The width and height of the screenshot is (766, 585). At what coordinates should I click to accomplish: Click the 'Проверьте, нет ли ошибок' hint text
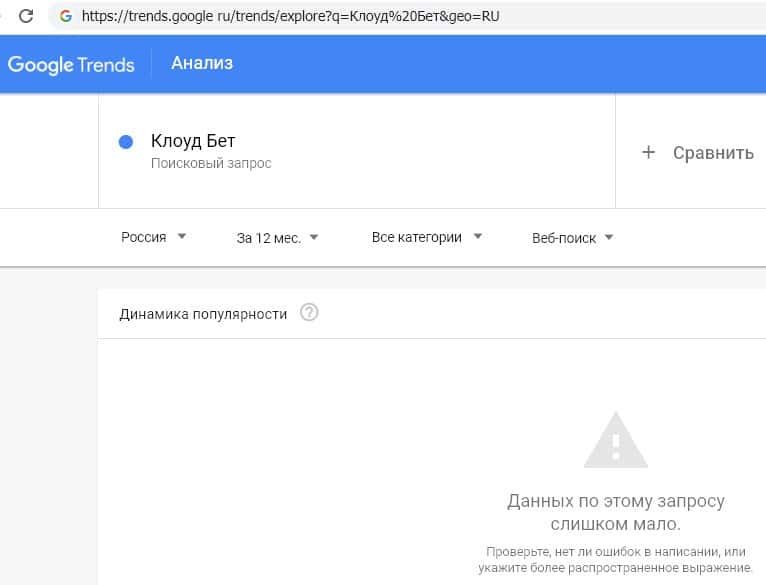tap(615, 559)
